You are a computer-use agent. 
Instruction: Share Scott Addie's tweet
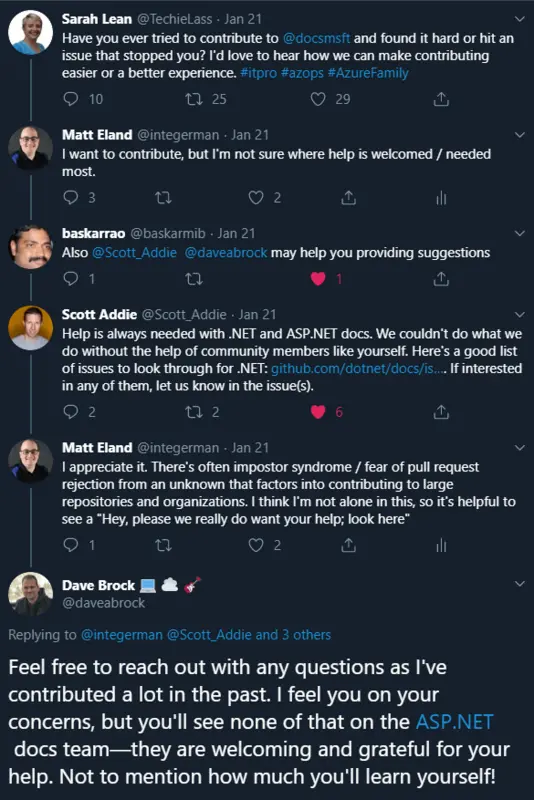click(x=441, y=412)
